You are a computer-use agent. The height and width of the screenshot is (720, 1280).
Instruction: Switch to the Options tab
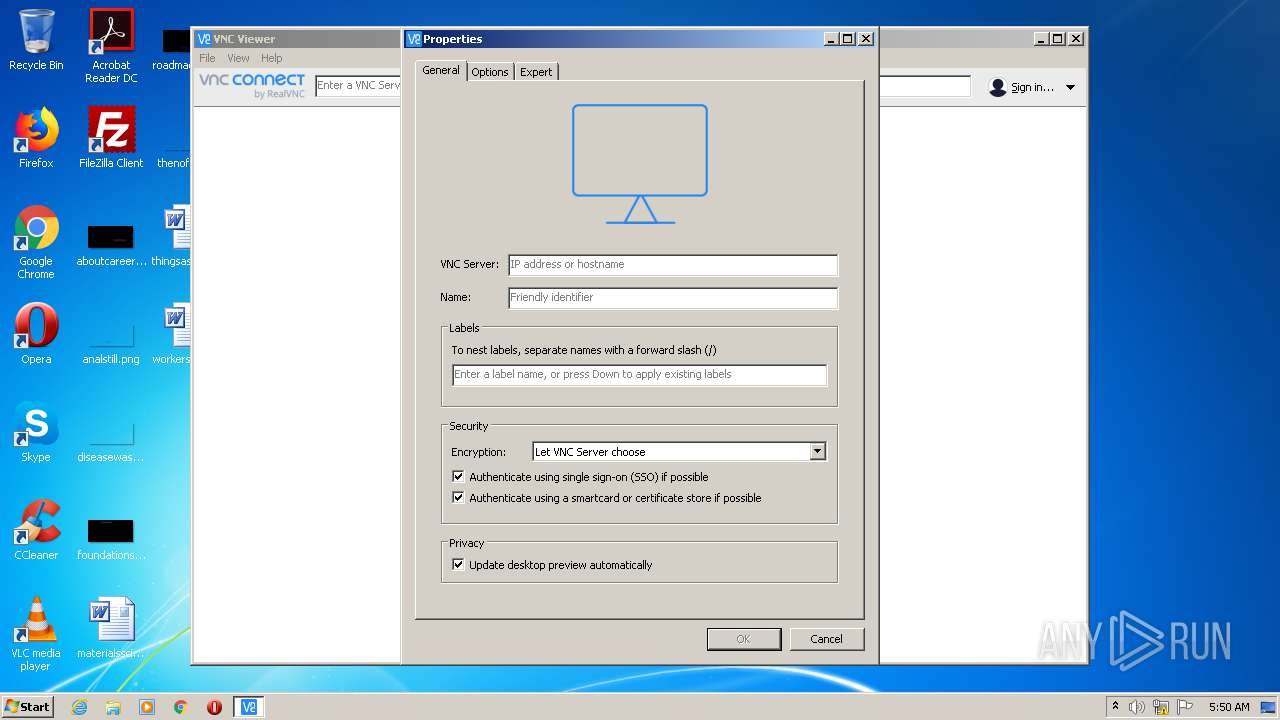point(490,72)
